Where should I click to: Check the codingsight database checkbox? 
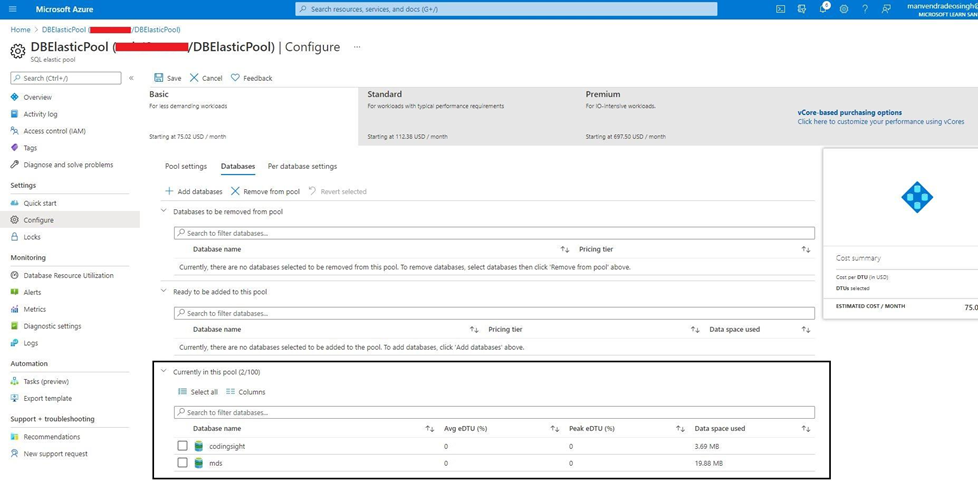[x=182, y=446]
